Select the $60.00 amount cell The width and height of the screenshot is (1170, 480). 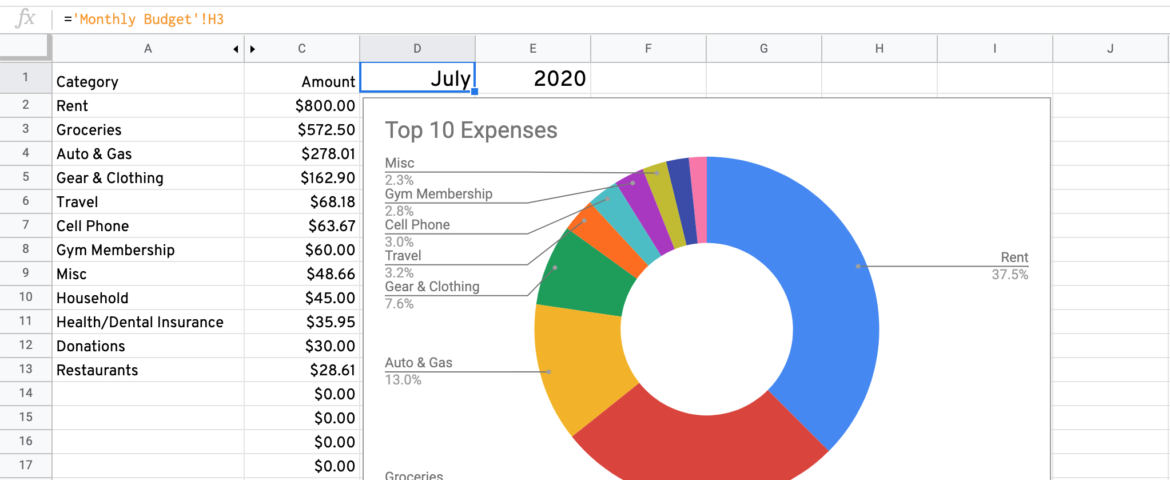[x=301, y=249]
